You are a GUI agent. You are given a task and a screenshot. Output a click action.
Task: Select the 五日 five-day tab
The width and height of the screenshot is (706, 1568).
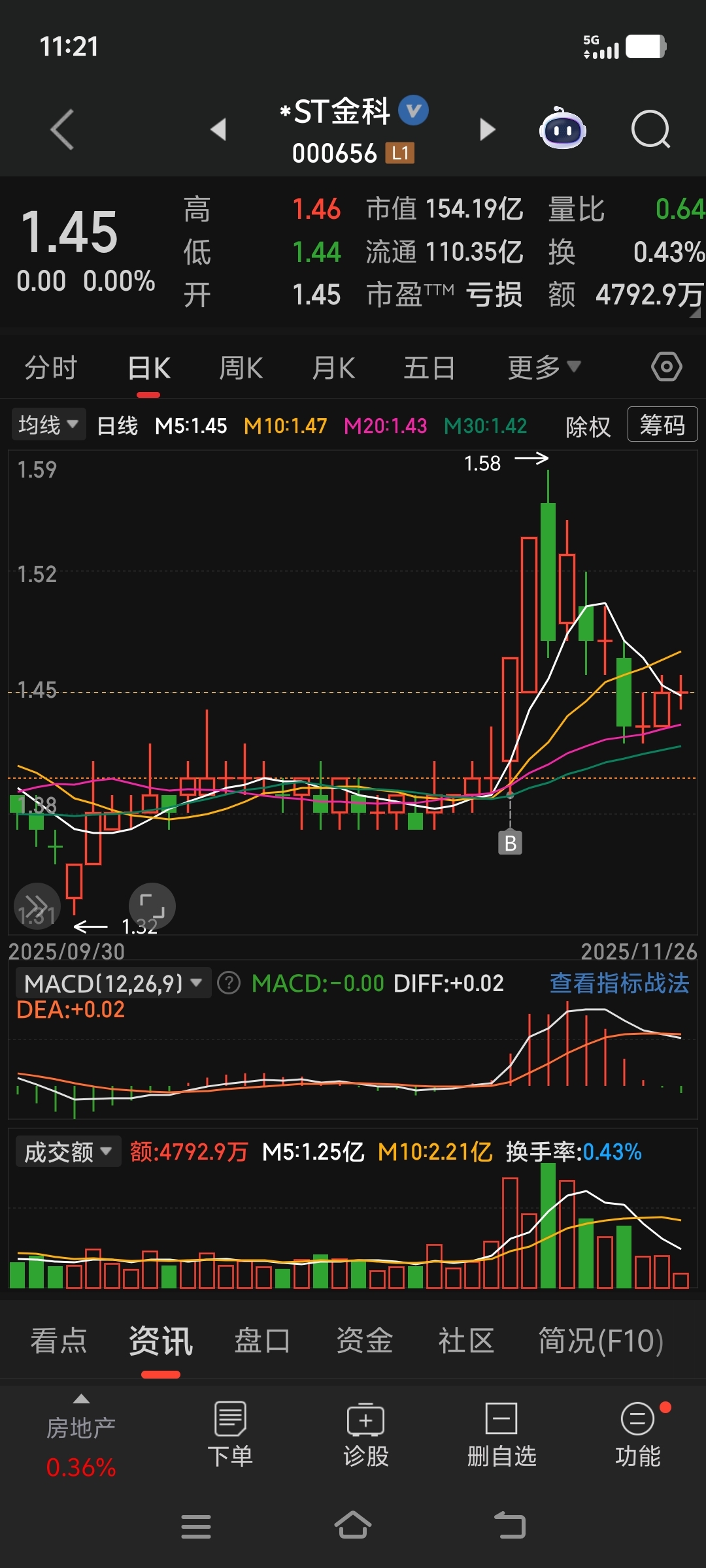[x=429, y=368]
